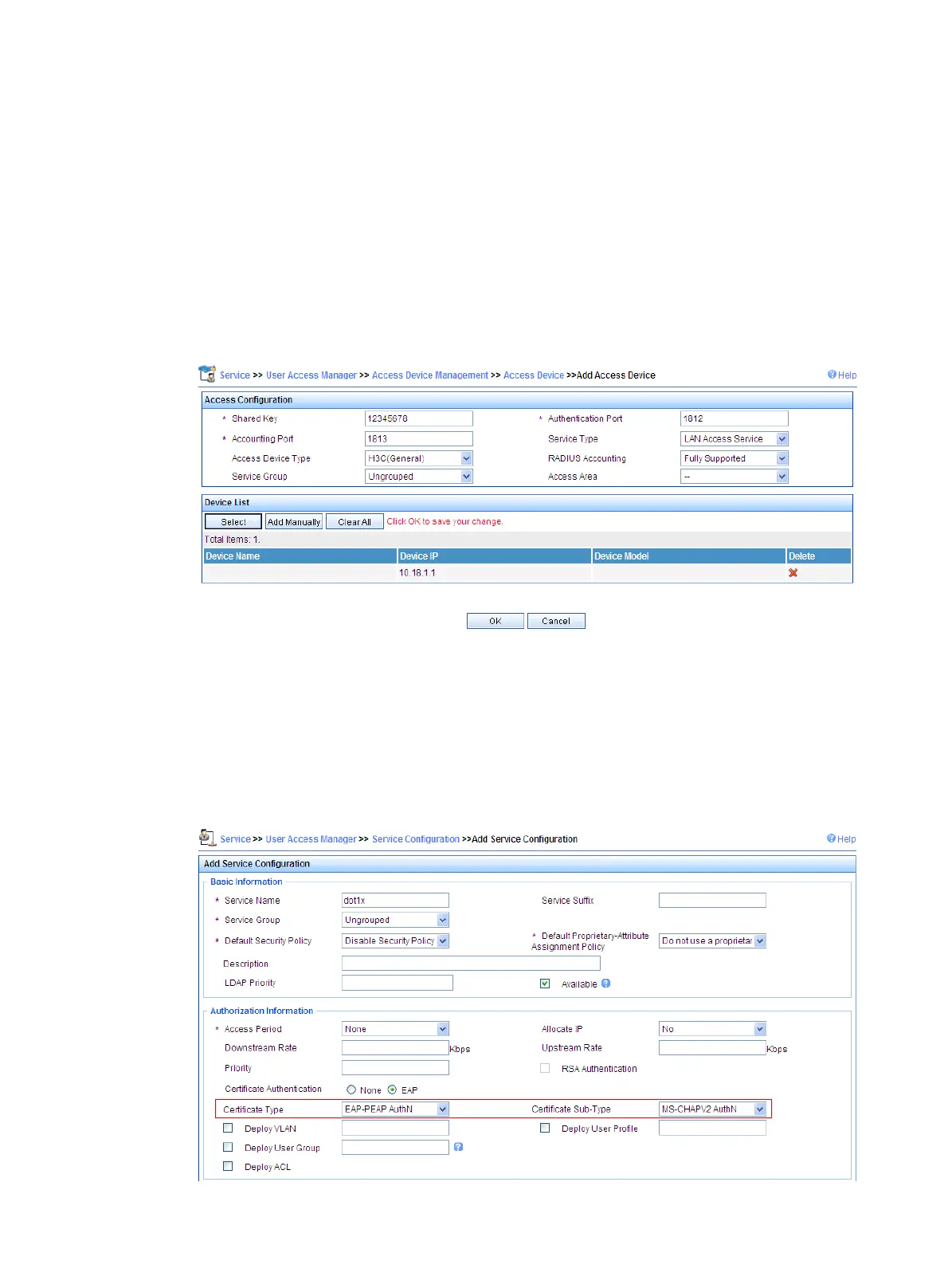Image resolution: width=948 pixels, height=1288 pixels.
Task: Select EAP for Certificate Authentication
Action: coord(392,1090)
